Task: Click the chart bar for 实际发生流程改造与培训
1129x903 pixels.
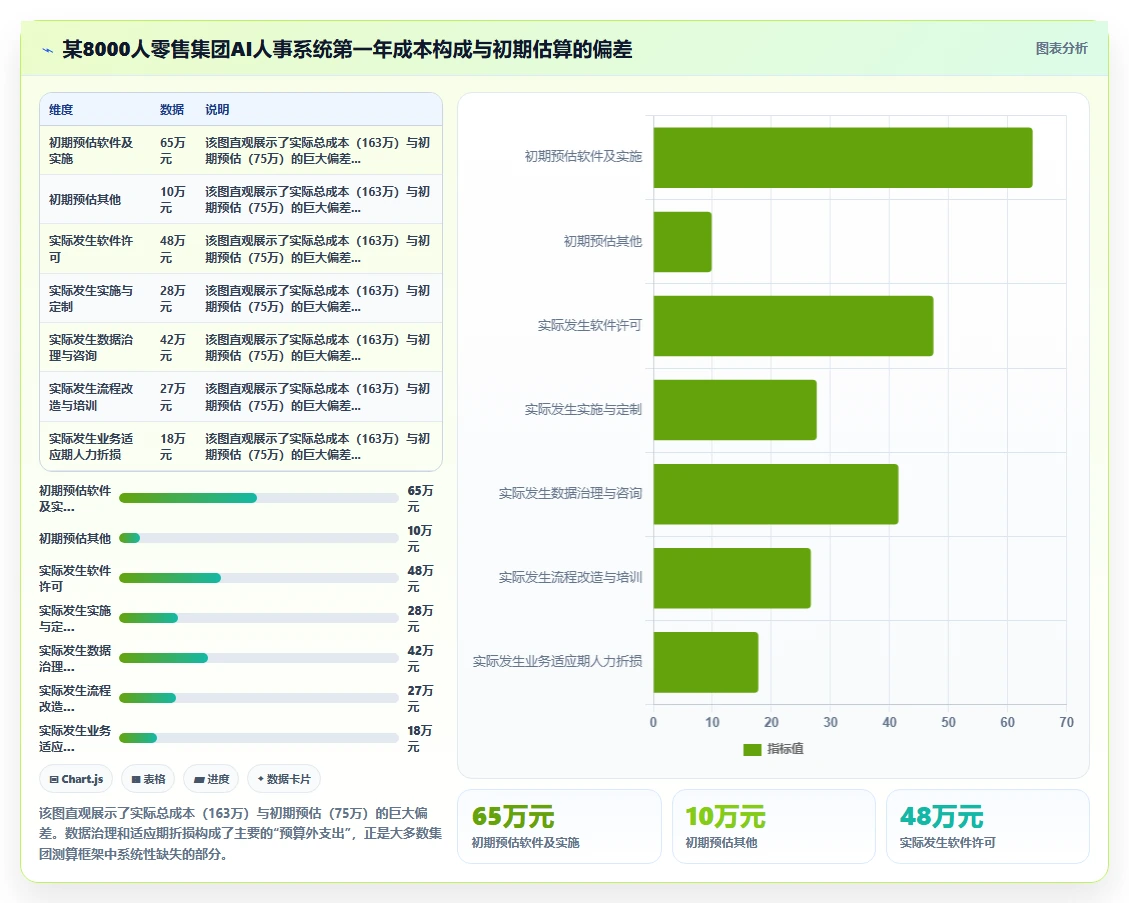Action: pos(732,578)
